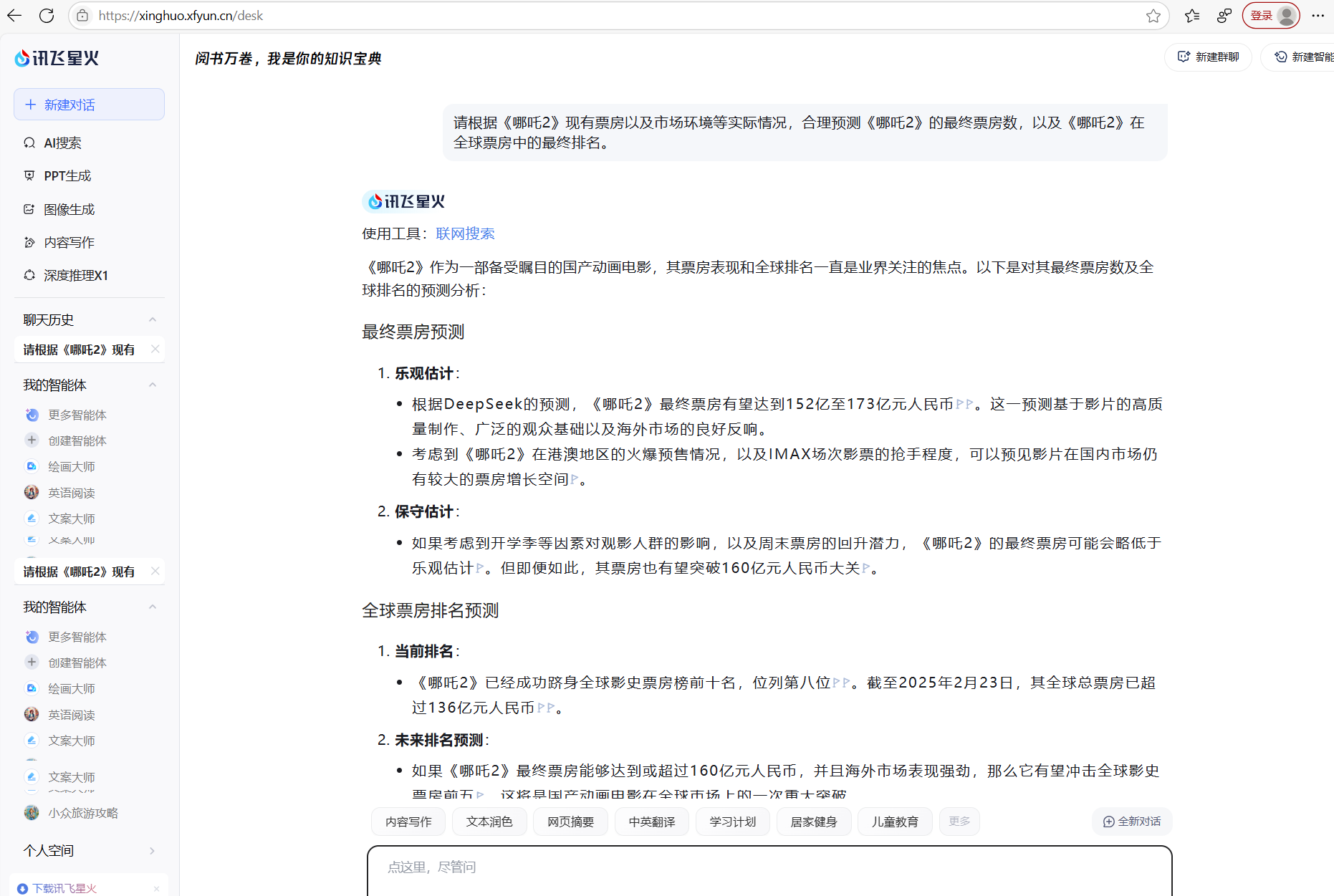Collapse the second 我的智能体 section
The width and height of the screenshot is (1334, 896).
[x=153, y=607]
